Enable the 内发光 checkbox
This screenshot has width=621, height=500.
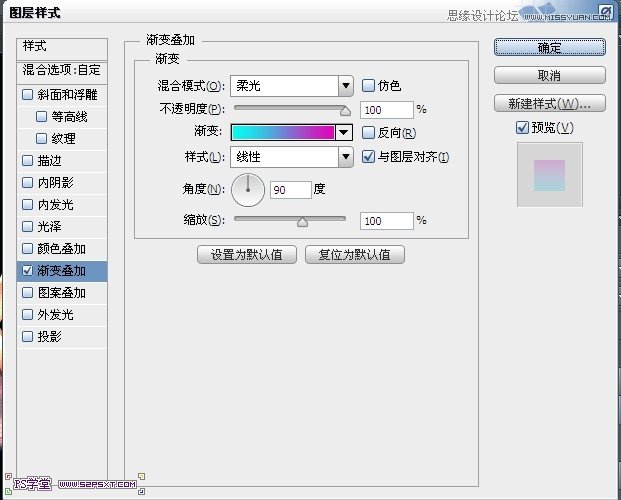[x=27, y=204]
